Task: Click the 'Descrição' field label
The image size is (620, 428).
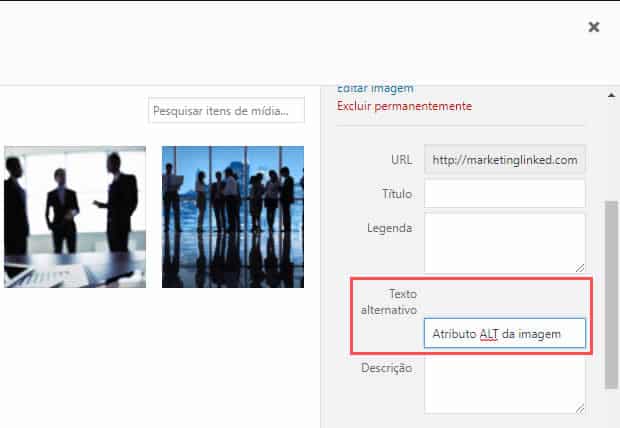Action: (x=386, y=368)
